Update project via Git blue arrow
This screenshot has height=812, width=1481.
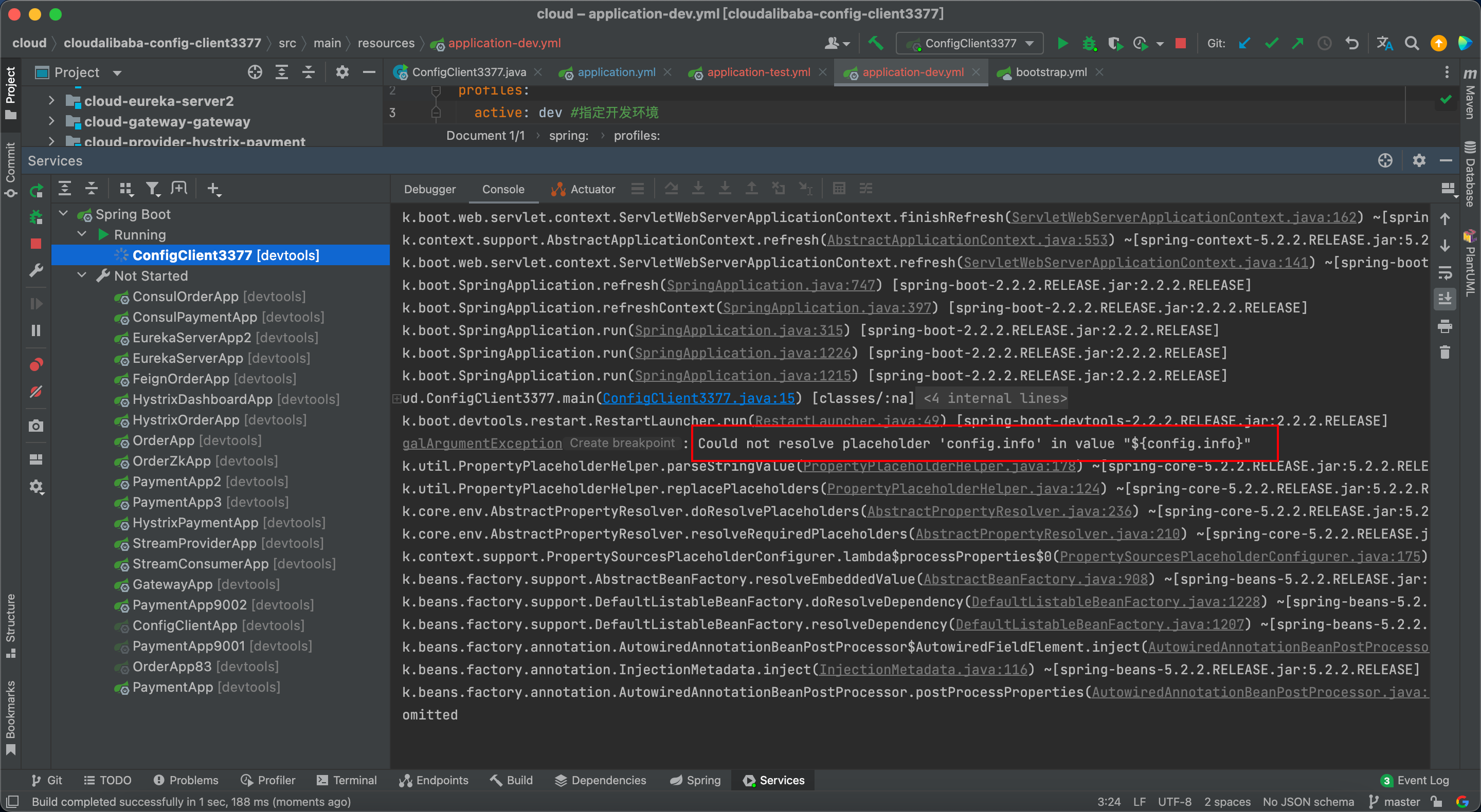(1244, 43)
